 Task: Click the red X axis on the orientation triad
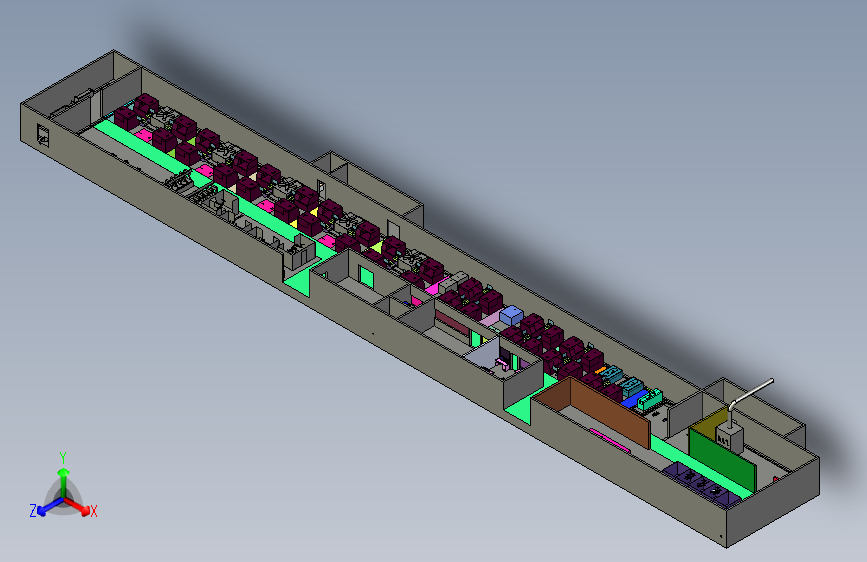[x=80, y=507]
